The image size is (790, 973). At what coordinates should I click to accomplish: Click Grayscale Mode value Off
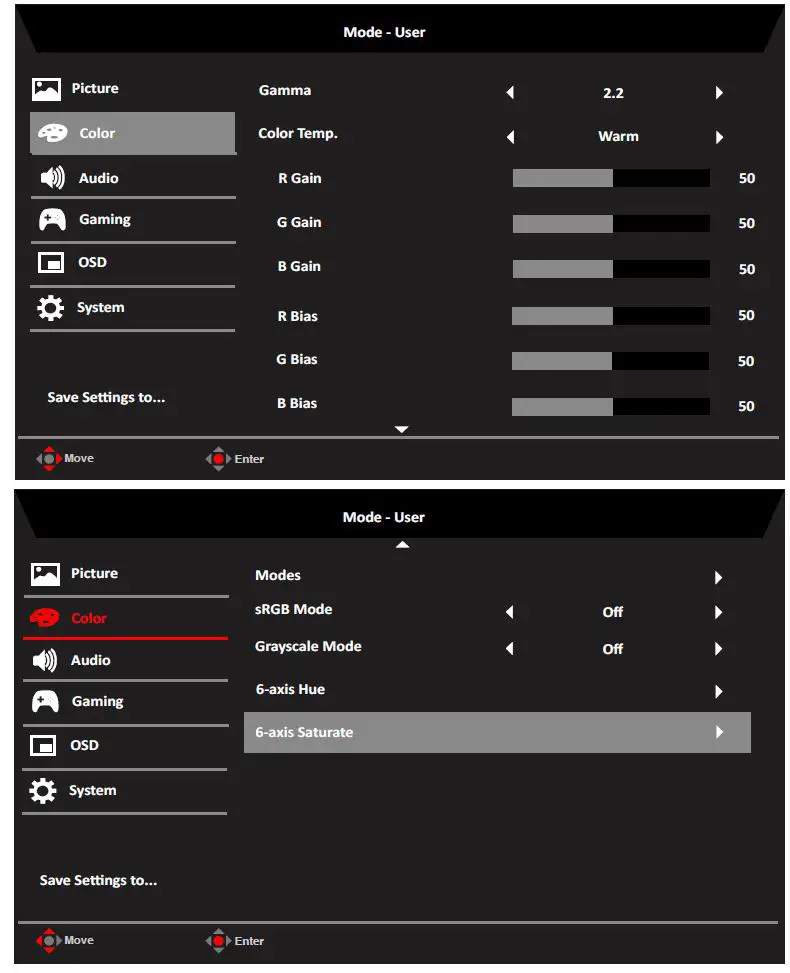[613, 649]
